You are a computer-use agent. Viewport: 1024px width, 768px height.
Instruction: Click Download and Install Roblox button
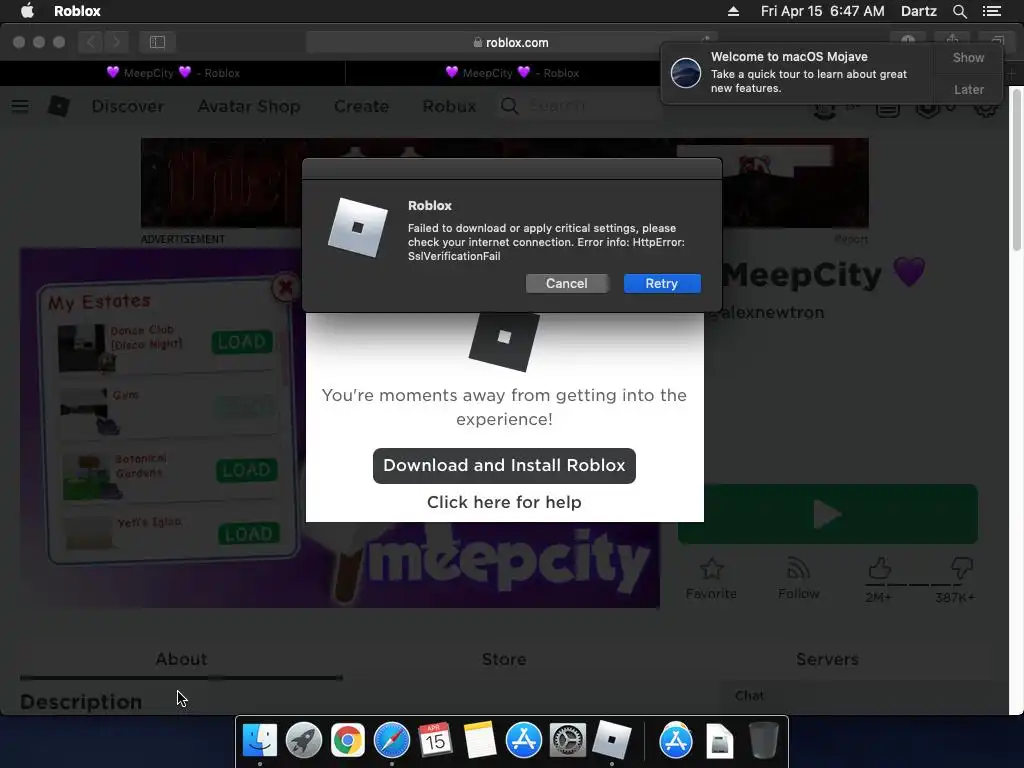[504, 466]
